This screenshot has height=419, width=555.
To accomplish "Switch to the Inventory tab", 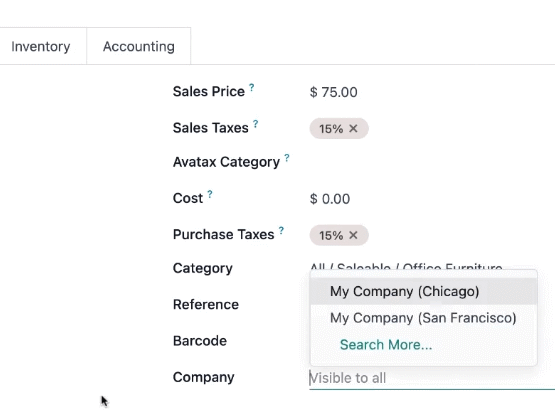I will click(x=41, y=46).
